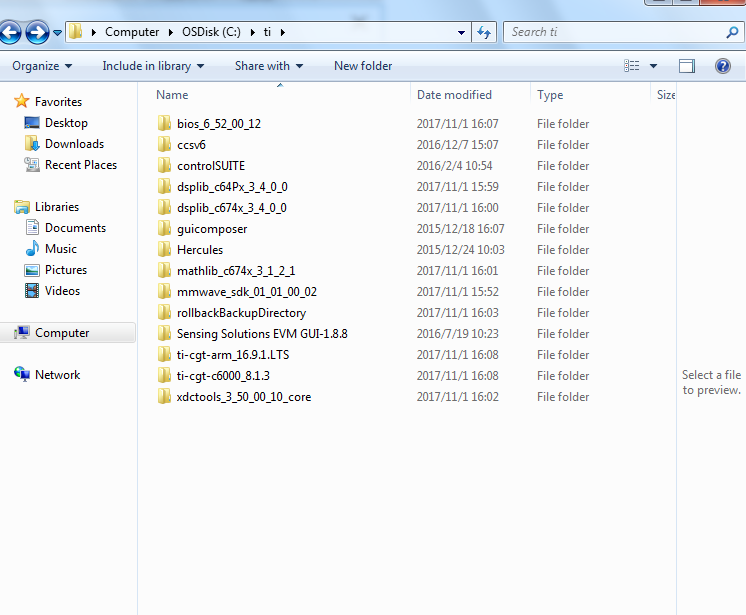Expand arrow after Computer breadcrumb

[x=170, y=32]
